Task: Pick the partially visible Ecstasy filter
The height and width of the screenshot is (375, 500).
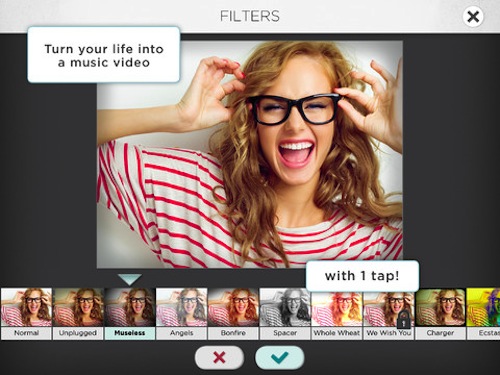Action: tap(483, 307)
